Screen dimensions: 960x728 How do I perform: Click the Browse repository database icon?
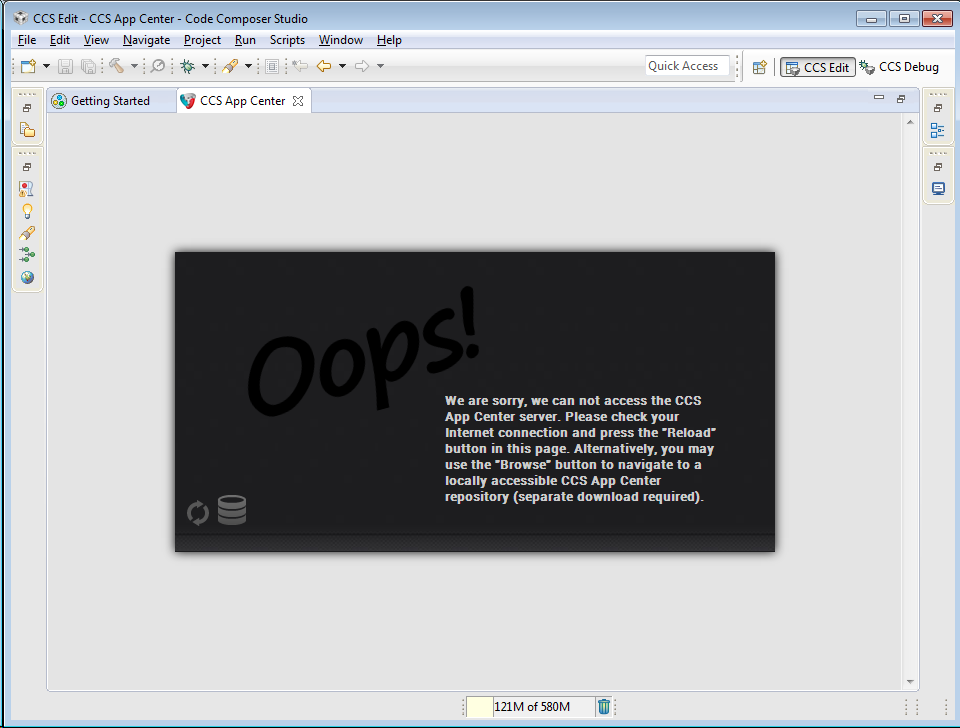tap(232, 510)
